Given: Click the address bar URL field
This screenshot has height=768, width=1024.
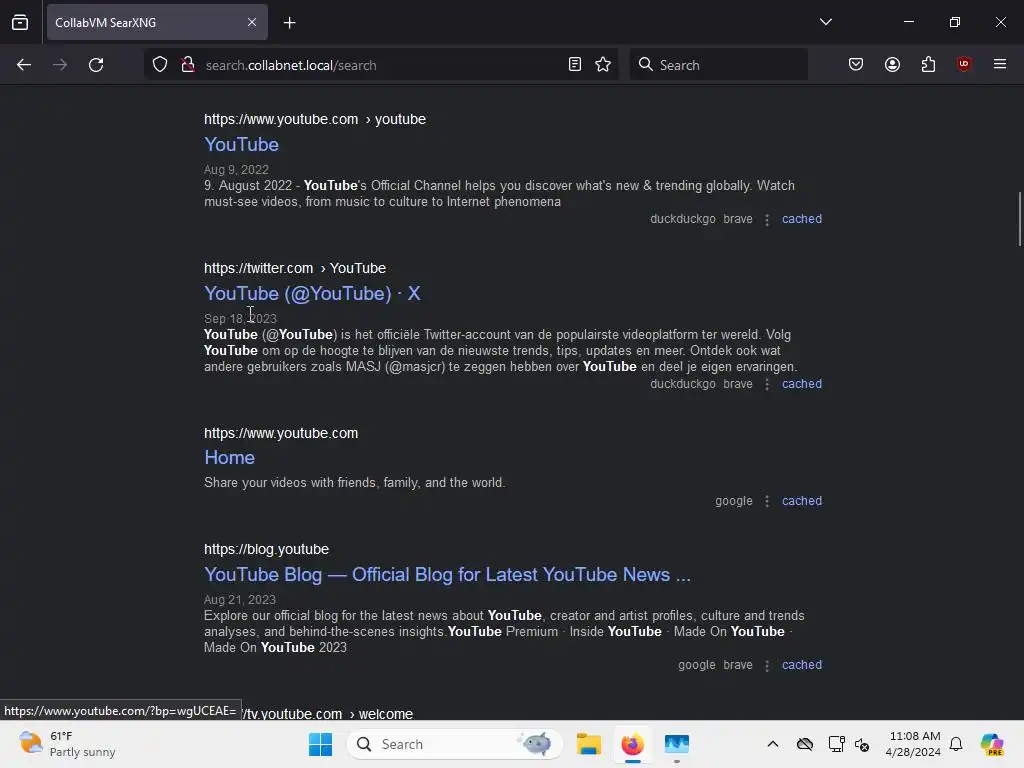Looking at the screenshot, I should tap(381, 65).
